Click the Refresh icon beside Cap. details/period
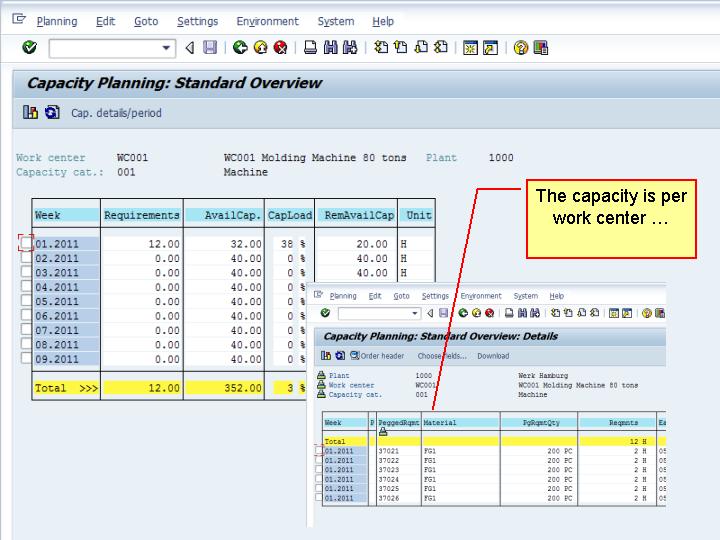 [x=52, y=112]
